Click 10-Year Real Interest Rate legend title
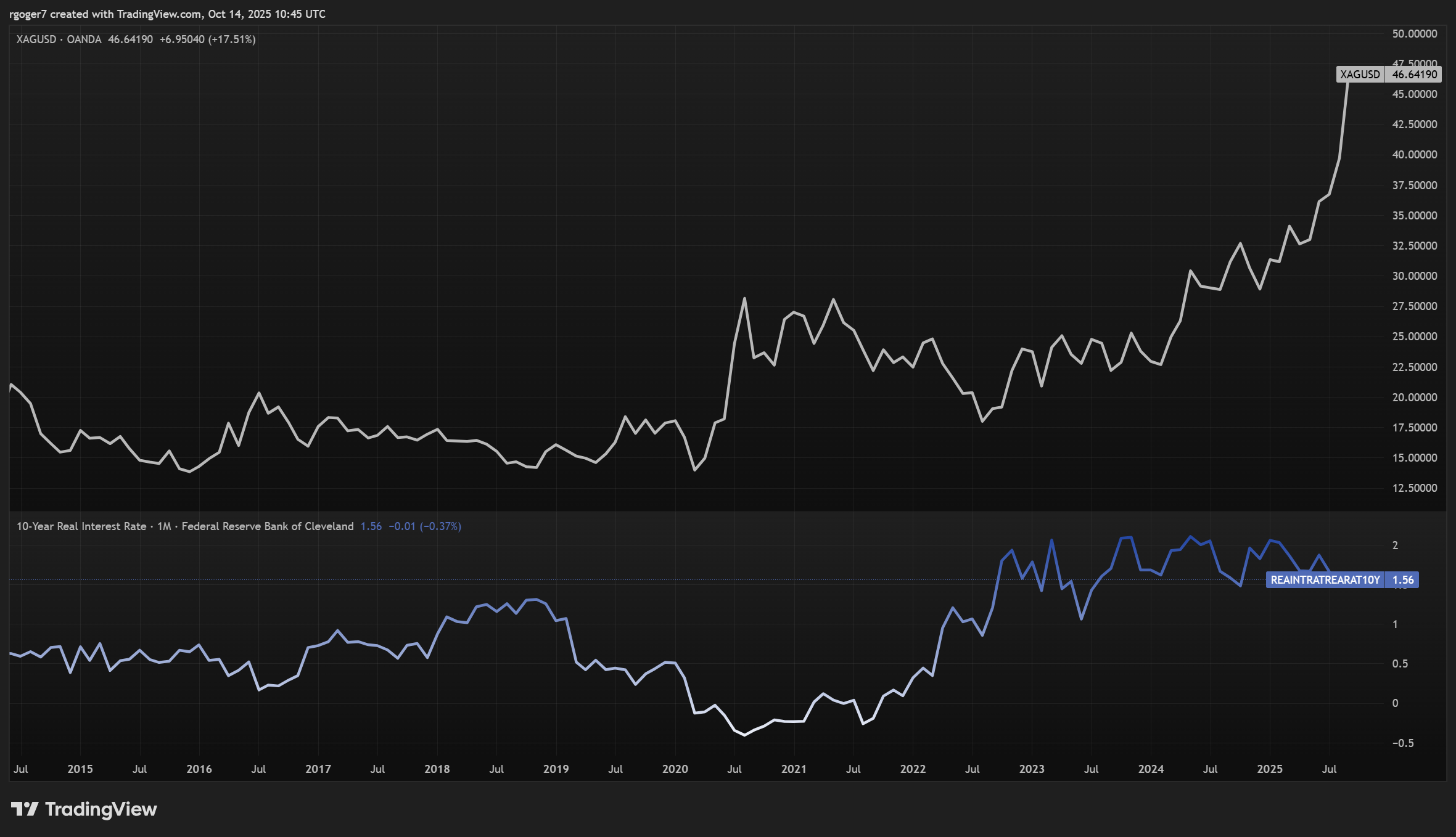This screenshot has width=1456, height=837. [x=81, y=526]
